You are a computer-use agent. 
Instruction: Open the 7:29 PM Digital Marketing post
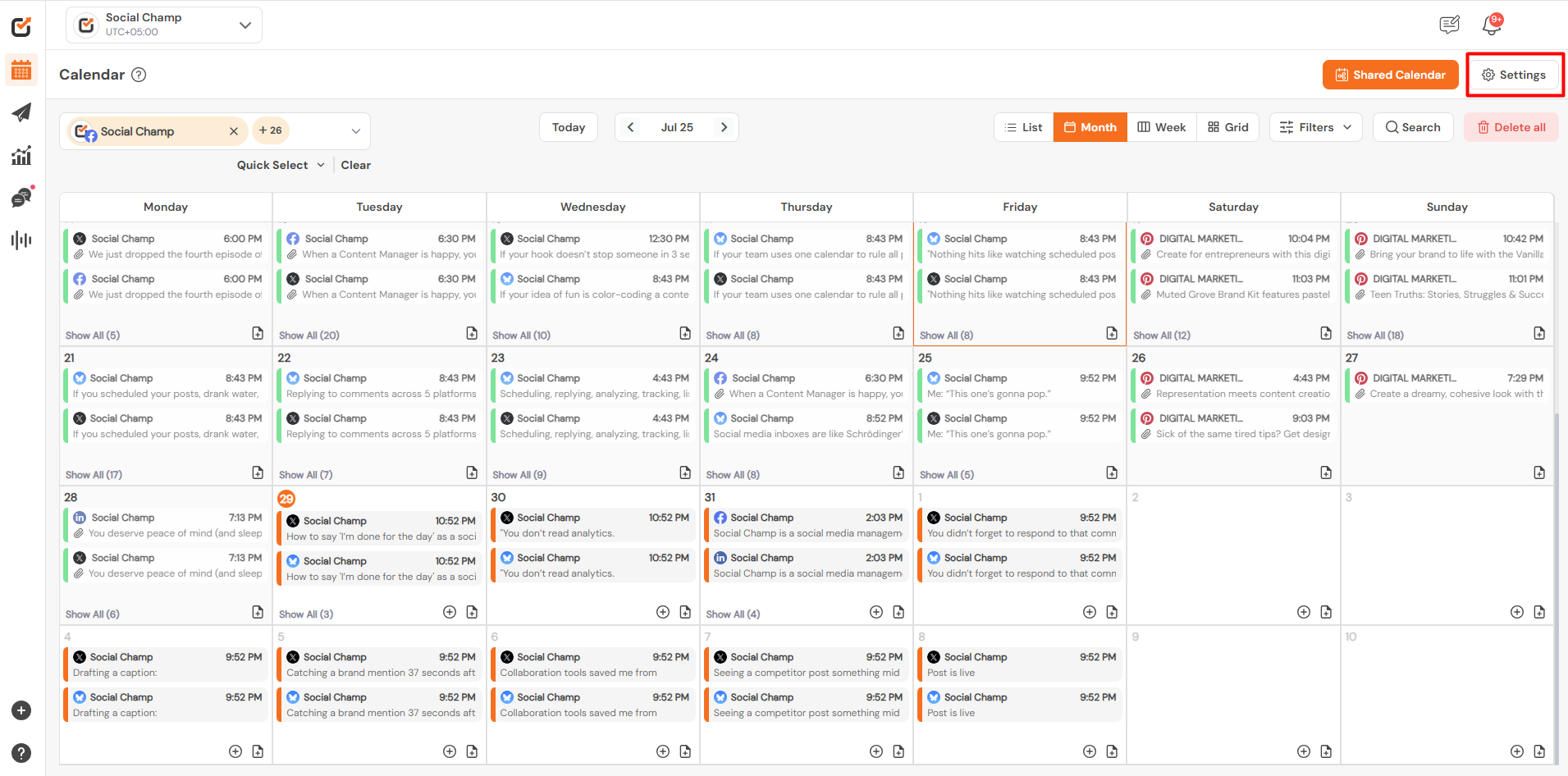point(1449,386)
